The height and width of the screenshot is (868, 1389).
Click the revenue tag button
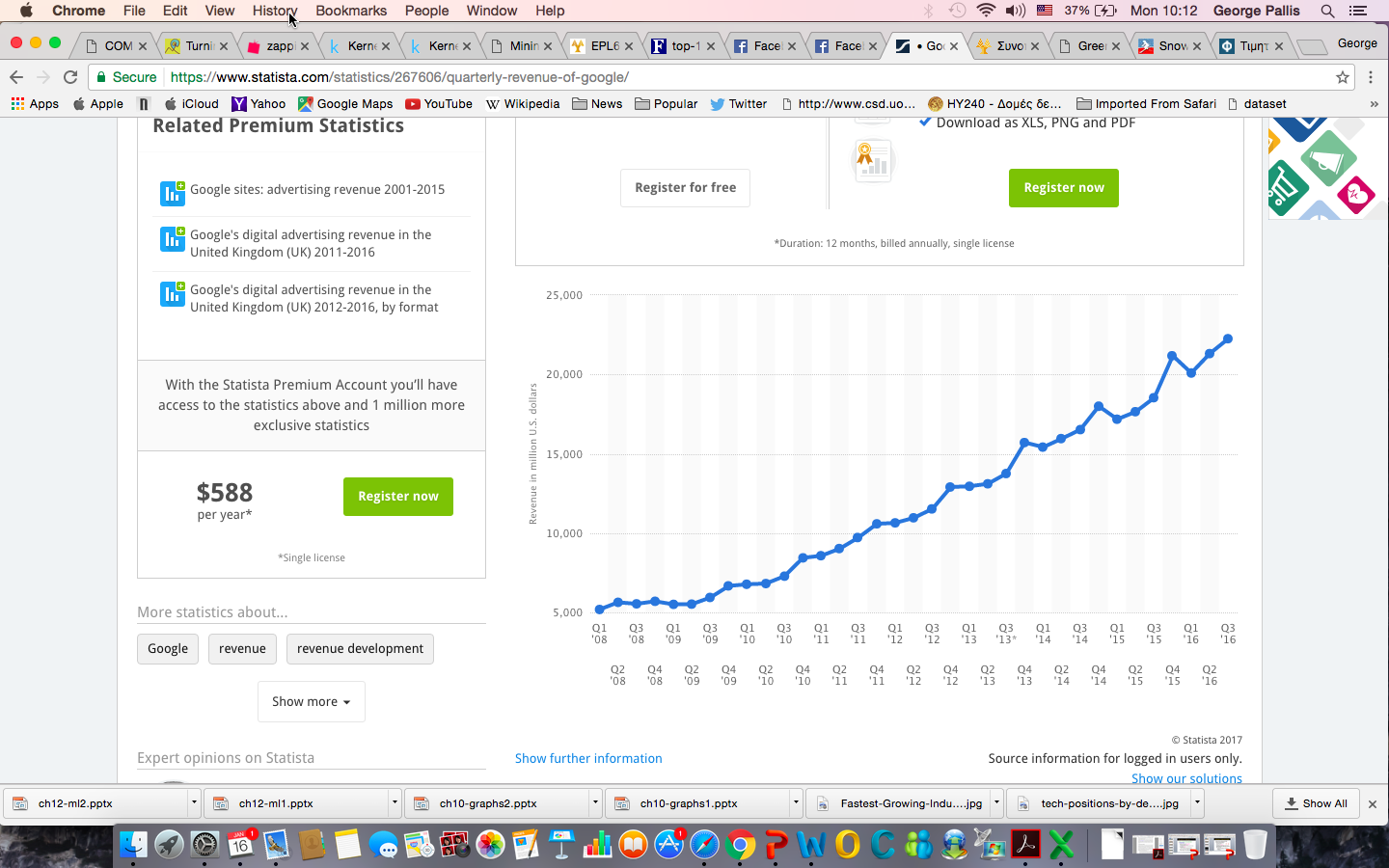click(242, 649)
